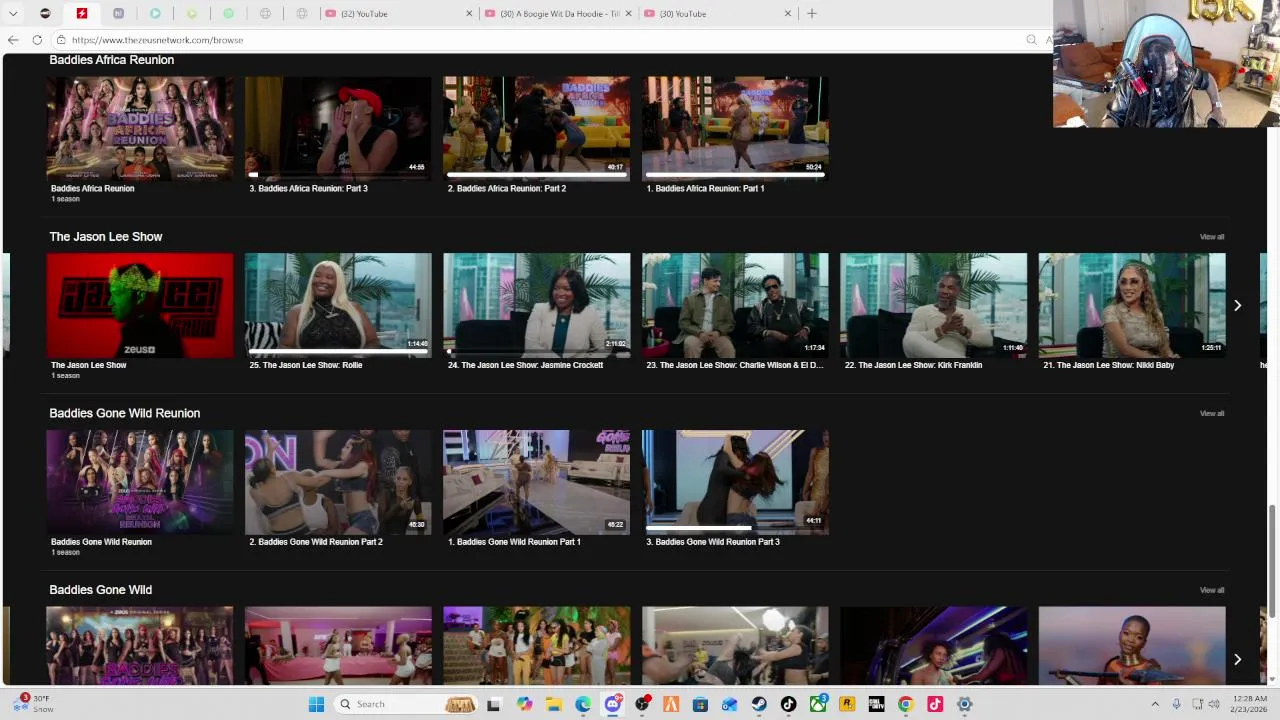Open Xbox app from taskbar
The width and height of the screenshot is (1280, 720).
(x=818, y=704)
